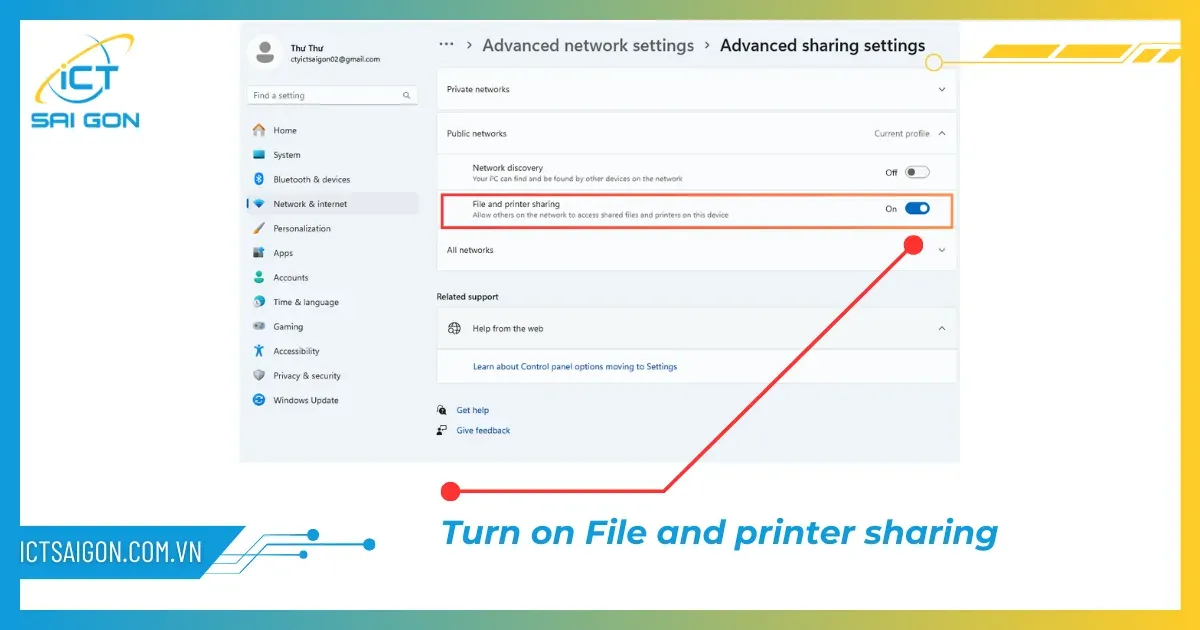
Task: Click the Give feedback link
Action: click(483, 430)
